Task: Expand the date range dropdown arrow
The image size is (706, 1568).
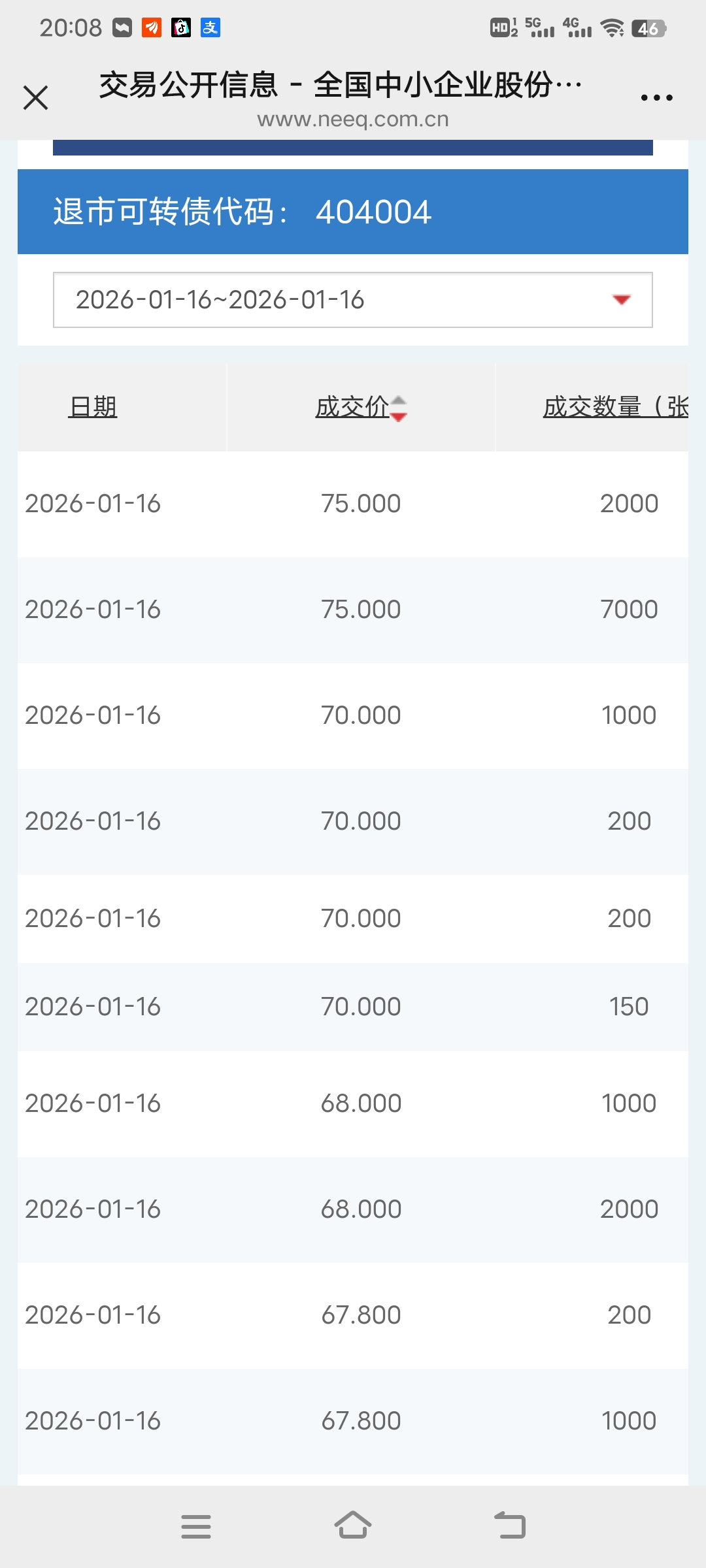Action: (621, 299)
